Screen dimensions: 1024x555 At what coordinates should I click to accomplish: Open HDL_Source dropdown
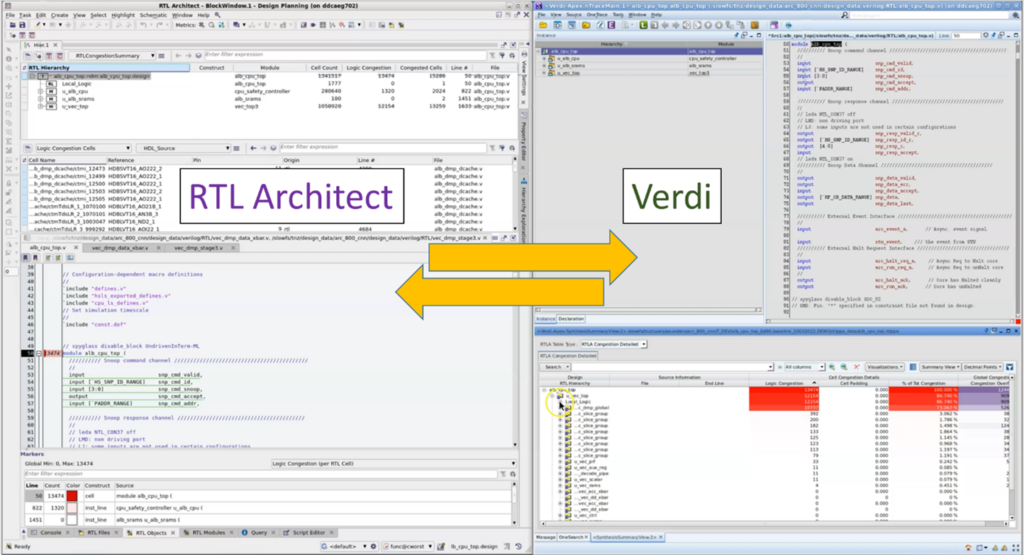(184, 148)
